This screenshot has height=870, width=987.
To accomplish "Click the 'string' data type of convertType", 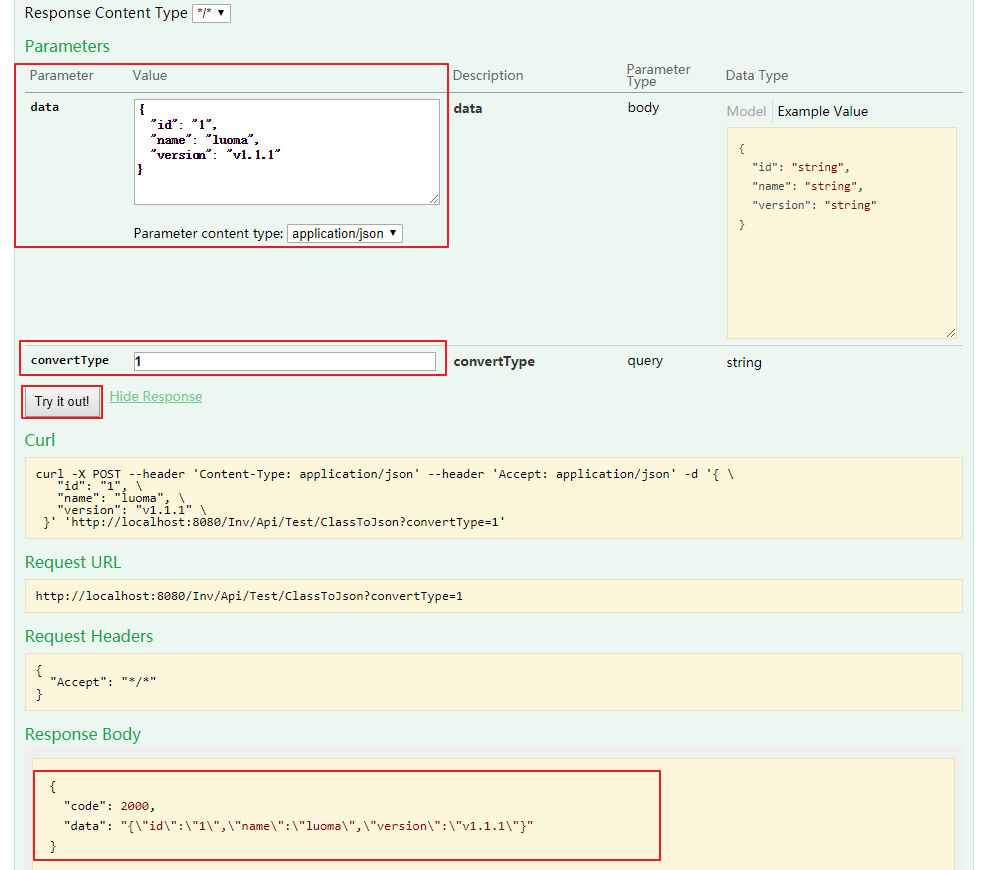I will (743, 363).
